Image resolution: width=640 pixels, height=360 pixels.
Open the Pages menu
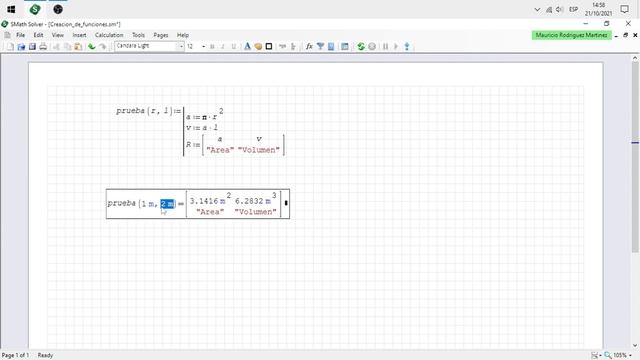(161, 35)
